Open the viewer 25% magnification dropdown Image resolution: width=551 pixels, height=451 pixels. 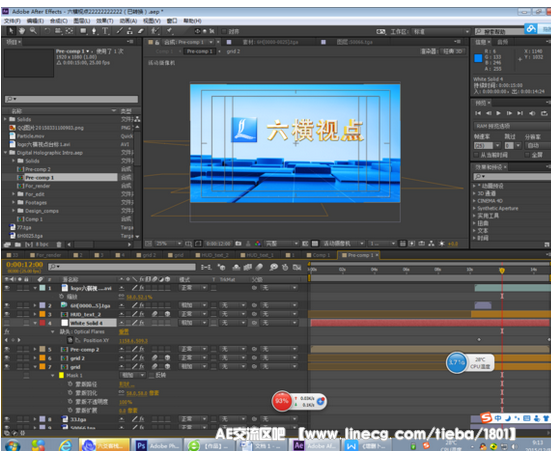point(168,243)
